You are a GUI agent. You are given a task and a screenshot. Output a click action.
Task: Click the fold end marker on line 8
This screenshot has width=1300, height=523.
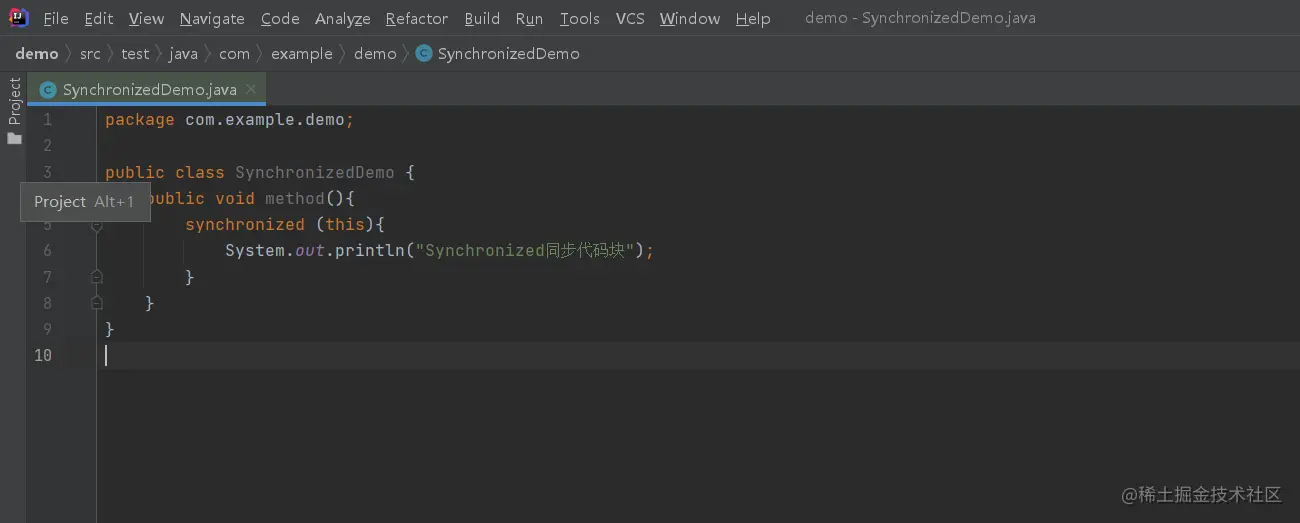pyautogui.click(x=97, y=303)
